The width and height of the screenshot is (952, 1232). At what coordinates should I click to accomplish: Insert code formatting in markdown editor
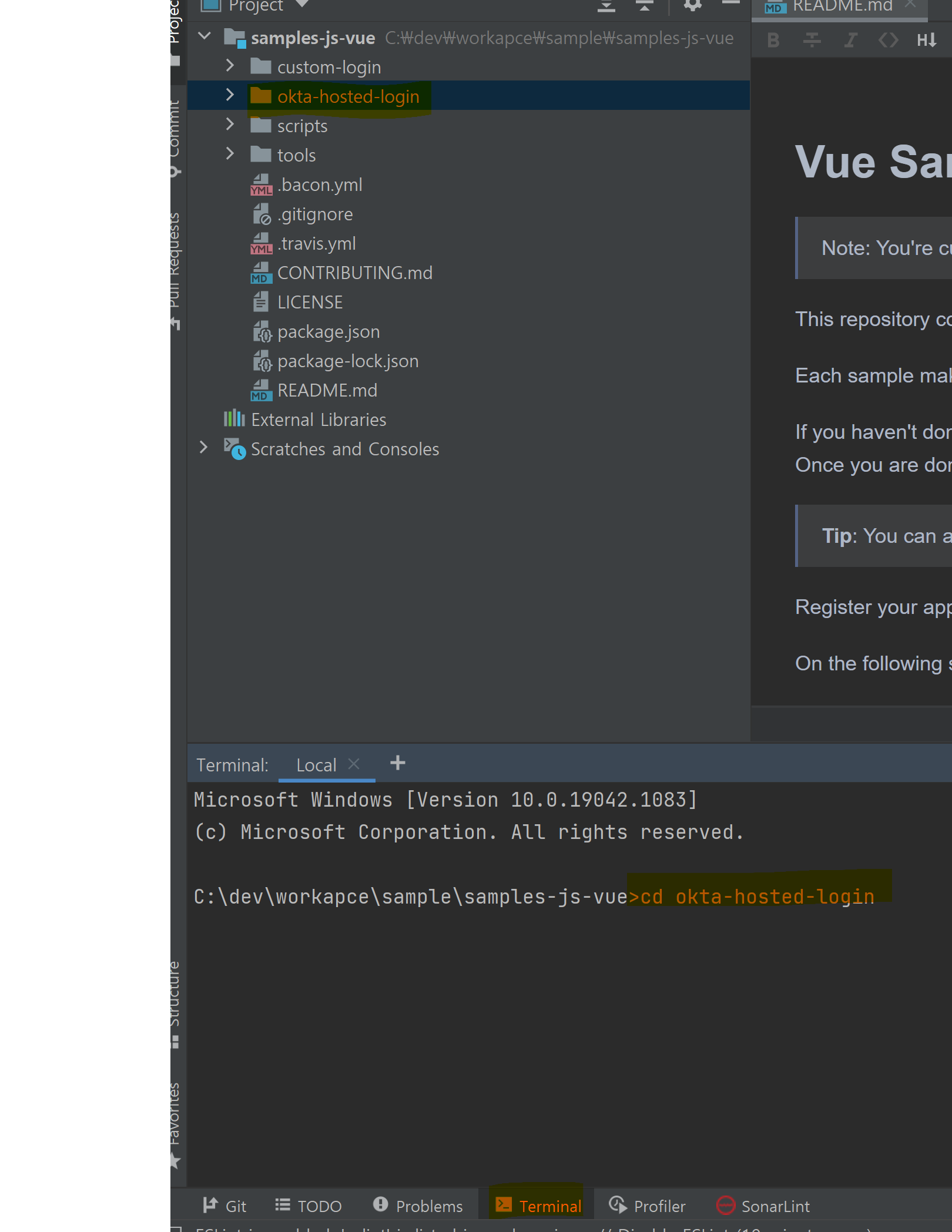click(x=888, y=40)
